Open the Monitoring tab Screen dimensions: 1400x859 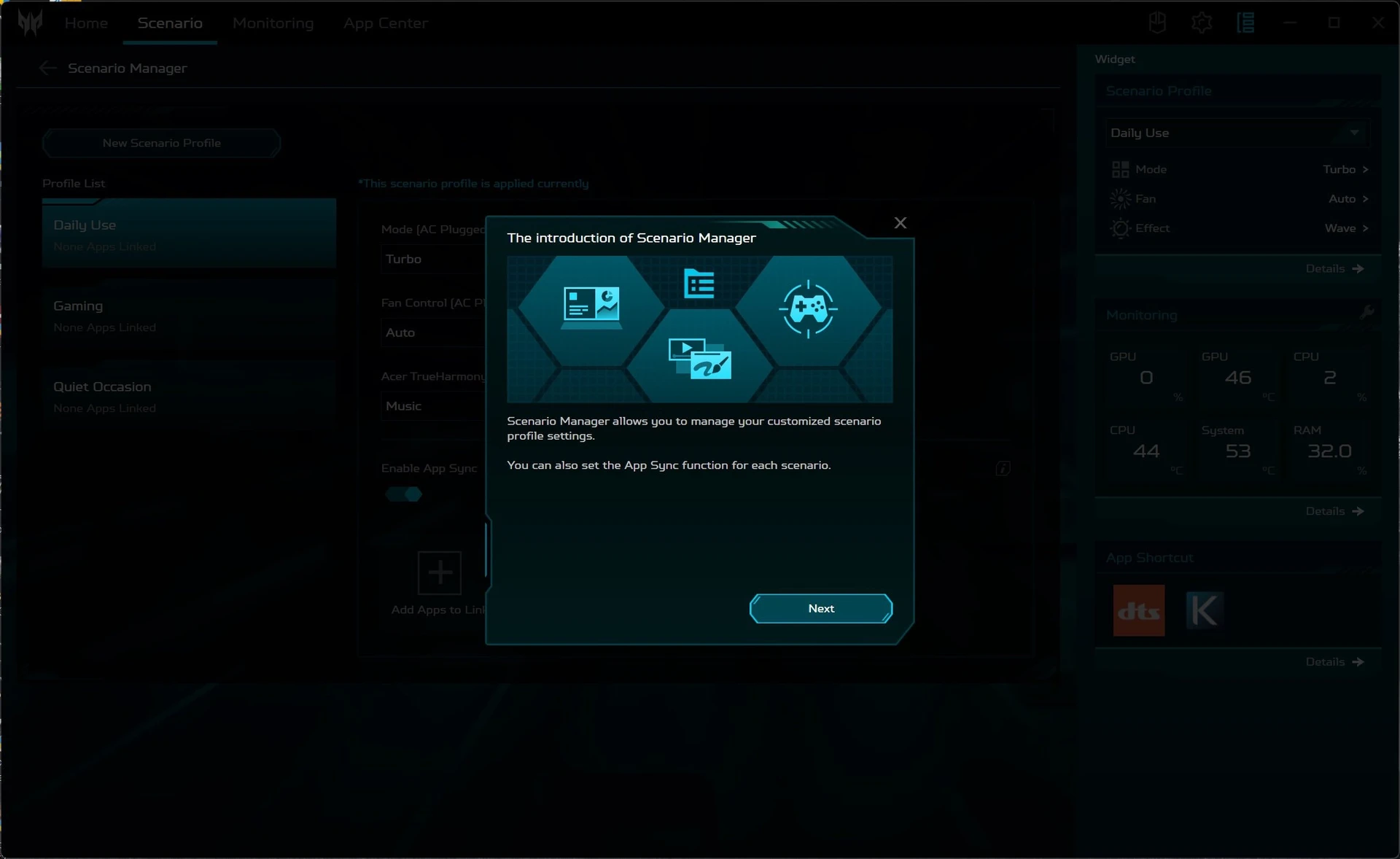[273, 23]
